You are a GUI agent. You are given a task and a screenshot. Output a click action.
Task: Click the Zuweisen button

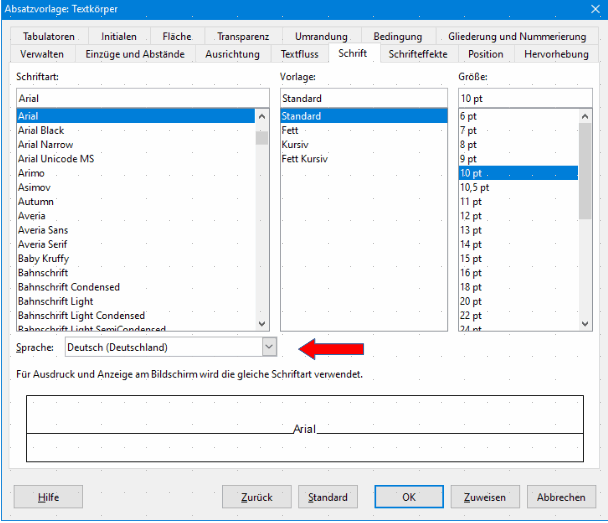[x=485, y=497]
